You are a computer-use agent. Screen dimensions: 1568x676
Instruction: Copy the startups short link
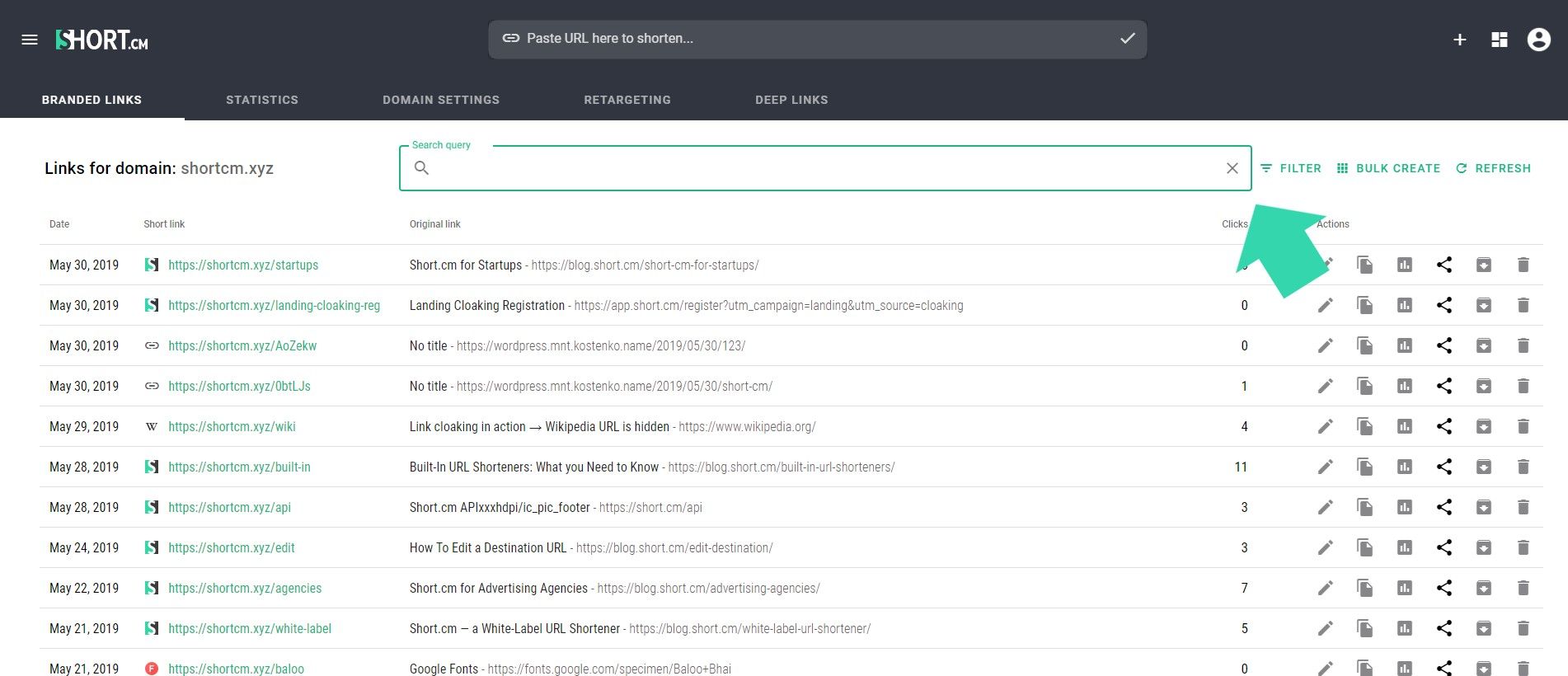click(x=1364, y=265)
